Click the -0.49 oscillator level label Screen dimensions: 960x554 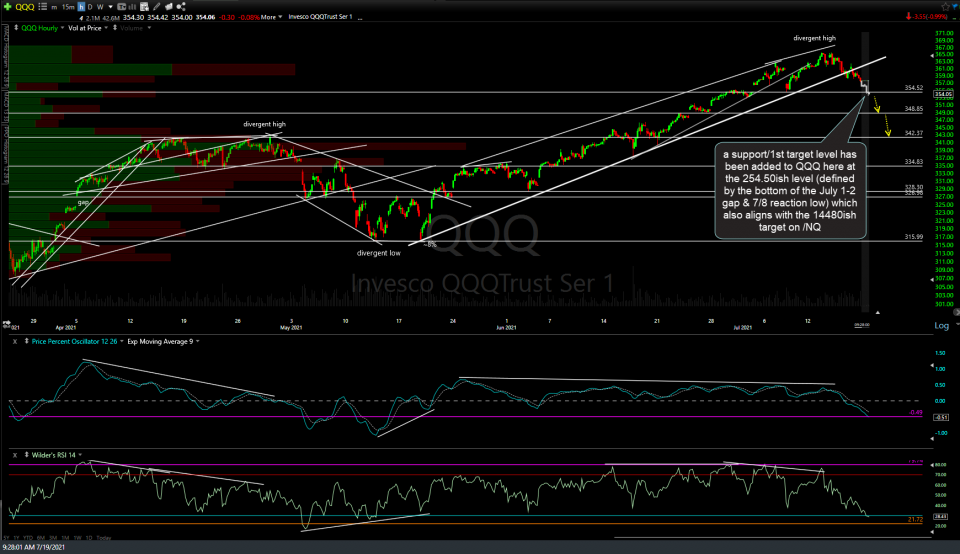tap(915, 413)
